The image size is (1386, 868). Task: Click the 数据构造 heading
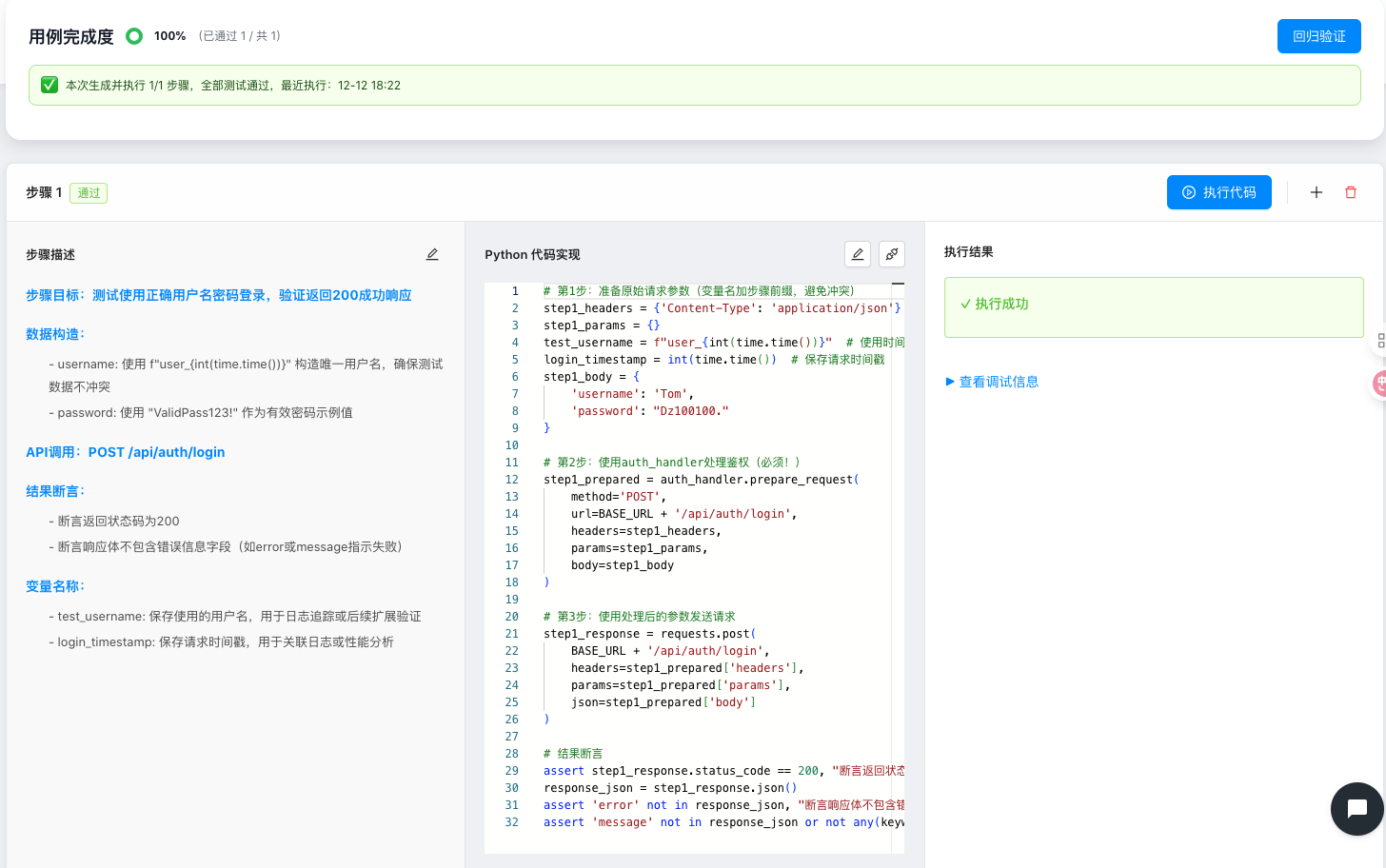[55, 334]
